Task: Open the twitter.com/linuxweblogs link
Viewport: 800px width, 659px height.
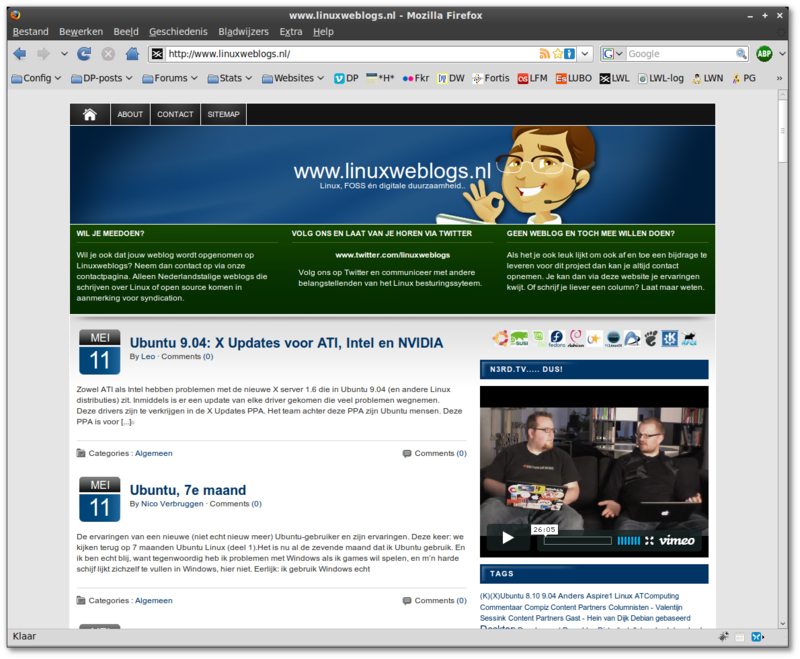Action: [392, 255]
